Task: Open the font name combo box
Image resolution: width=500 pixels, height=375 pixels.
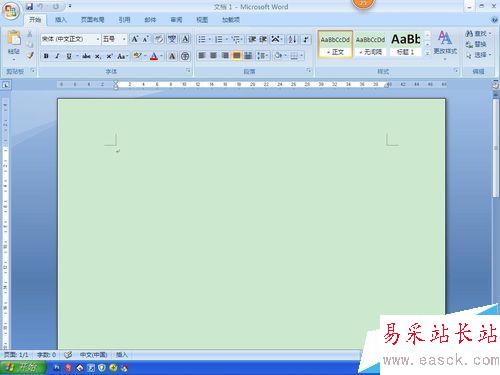Action: (x=71, y=39)
